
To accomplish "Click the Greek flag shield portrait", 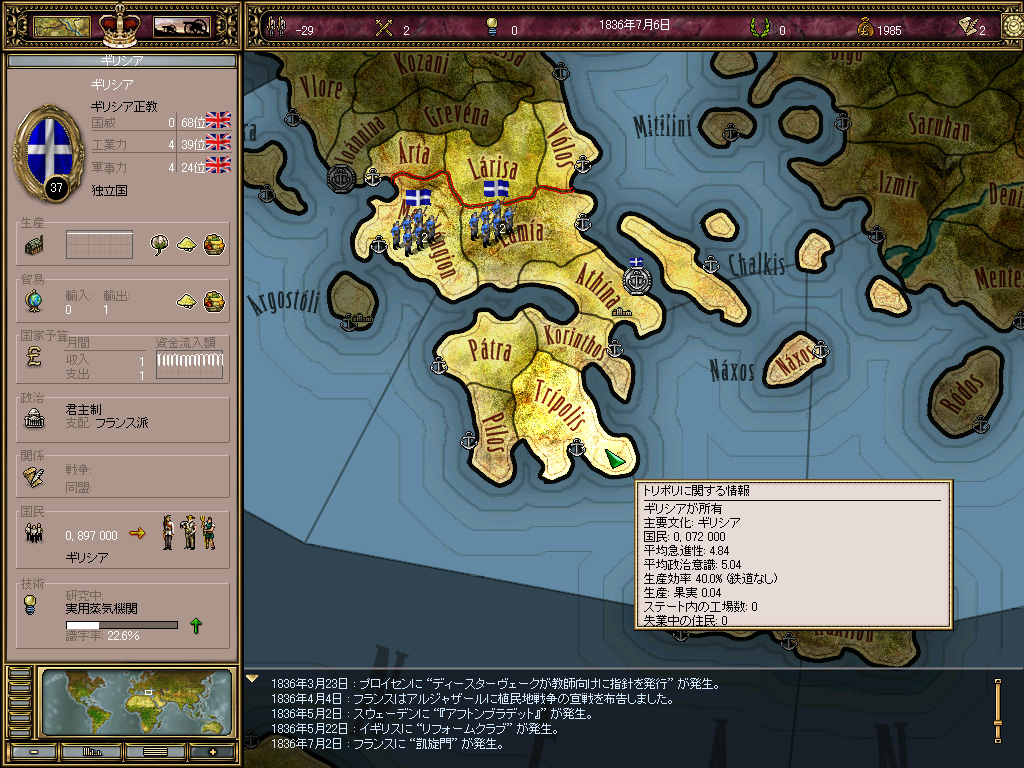I will click(x=49, y=153).
